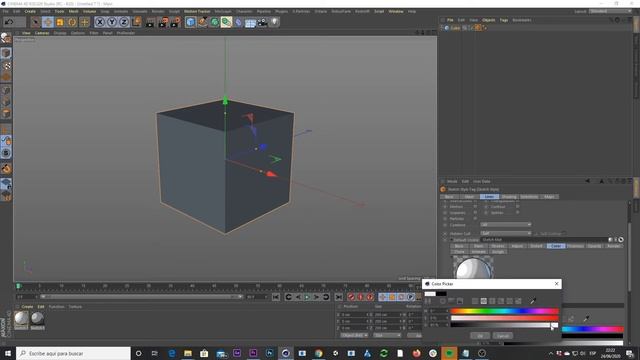Open the Size mode dropdown in coordinates
640x360 pixels.
pyautogui.click(x=387, y=335)
